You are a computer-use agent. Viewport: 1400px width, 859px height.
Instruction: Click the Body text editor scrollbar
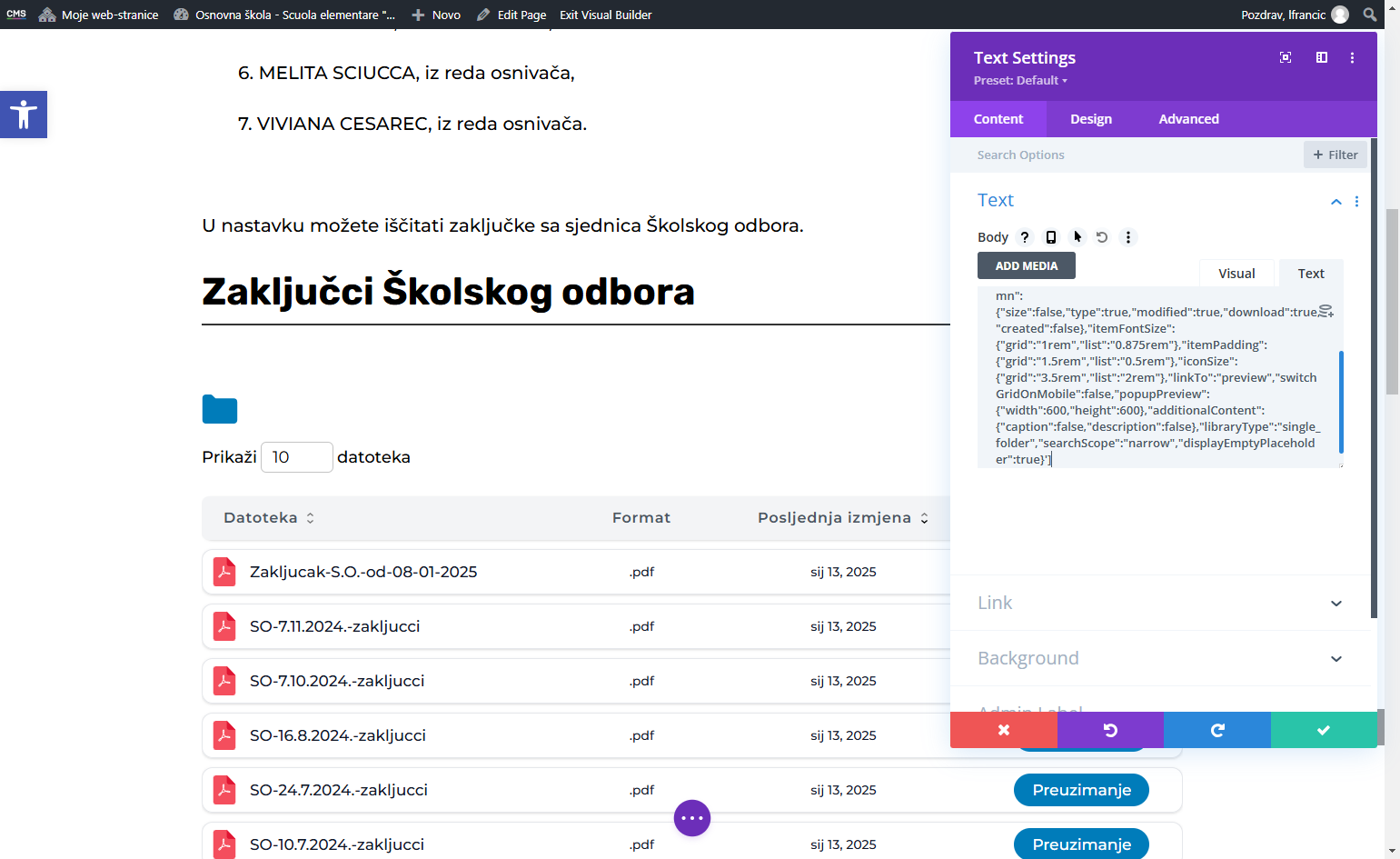click(1341, 402)
